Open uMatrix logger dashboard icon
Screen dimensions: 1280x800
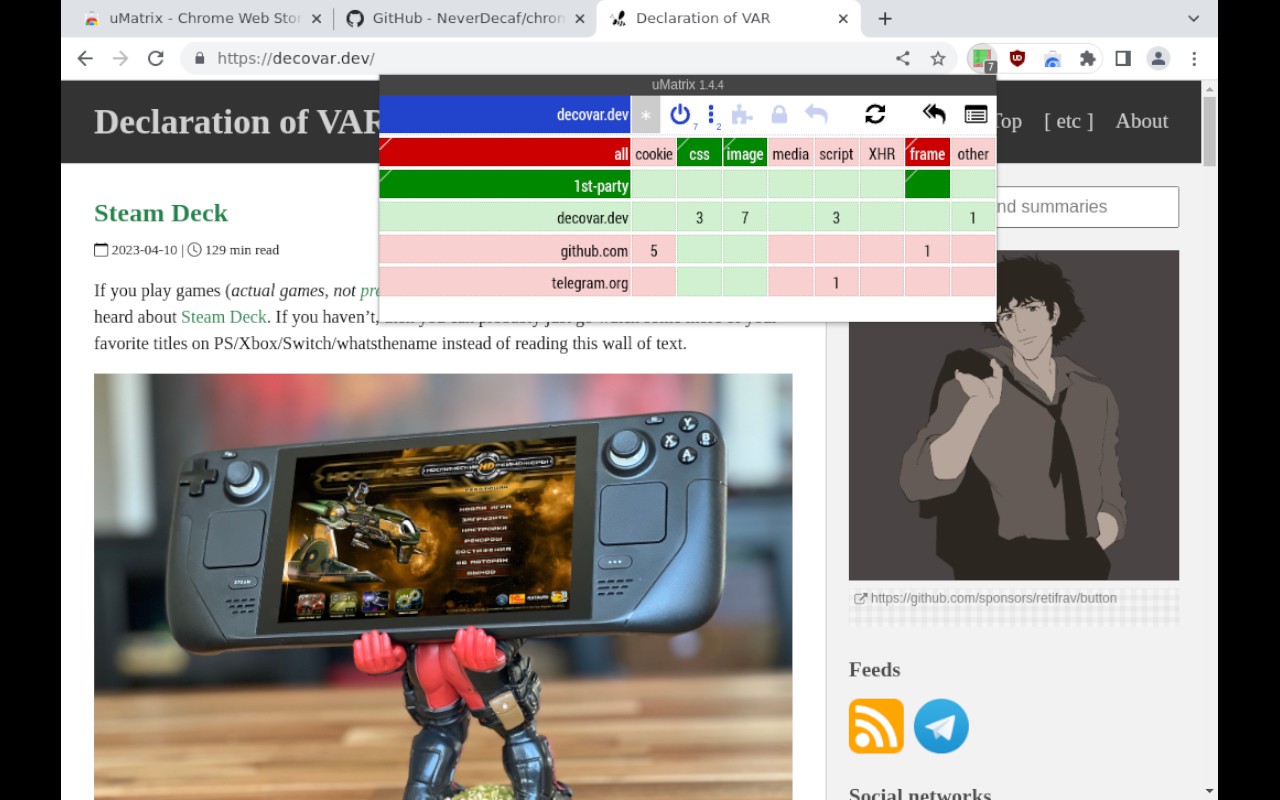click(976, 114)
